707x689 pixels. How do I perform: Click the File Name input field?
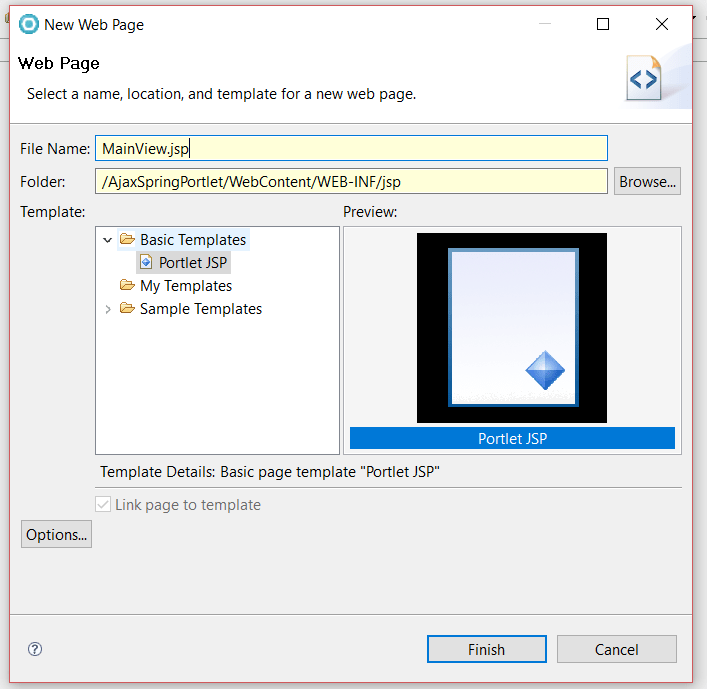(351, 148)
